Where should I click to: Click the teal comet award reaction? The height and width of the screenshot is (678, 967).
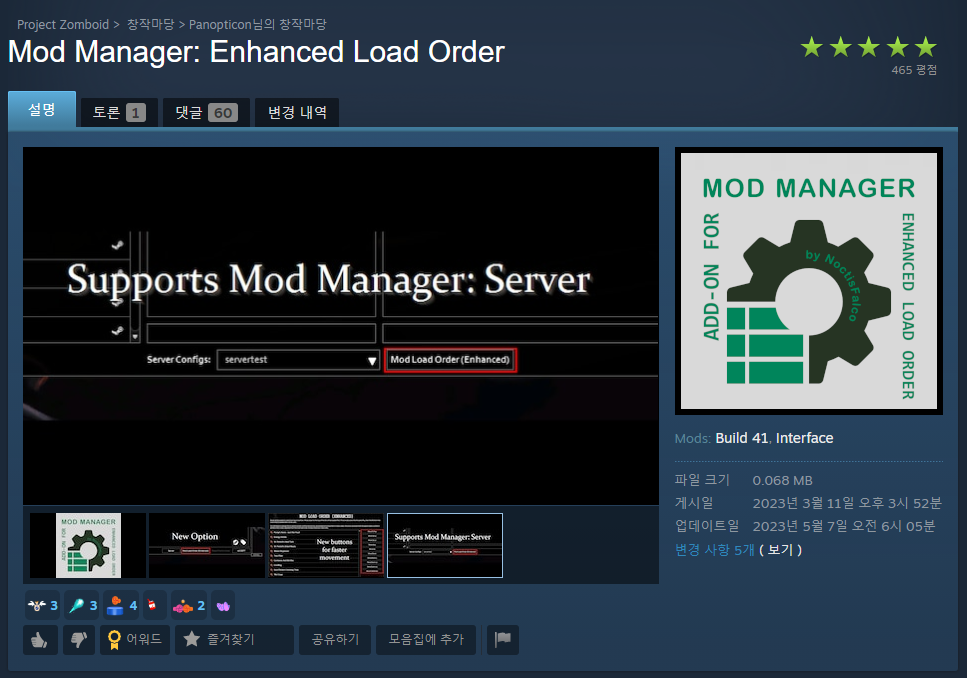(x=83, y=606)
